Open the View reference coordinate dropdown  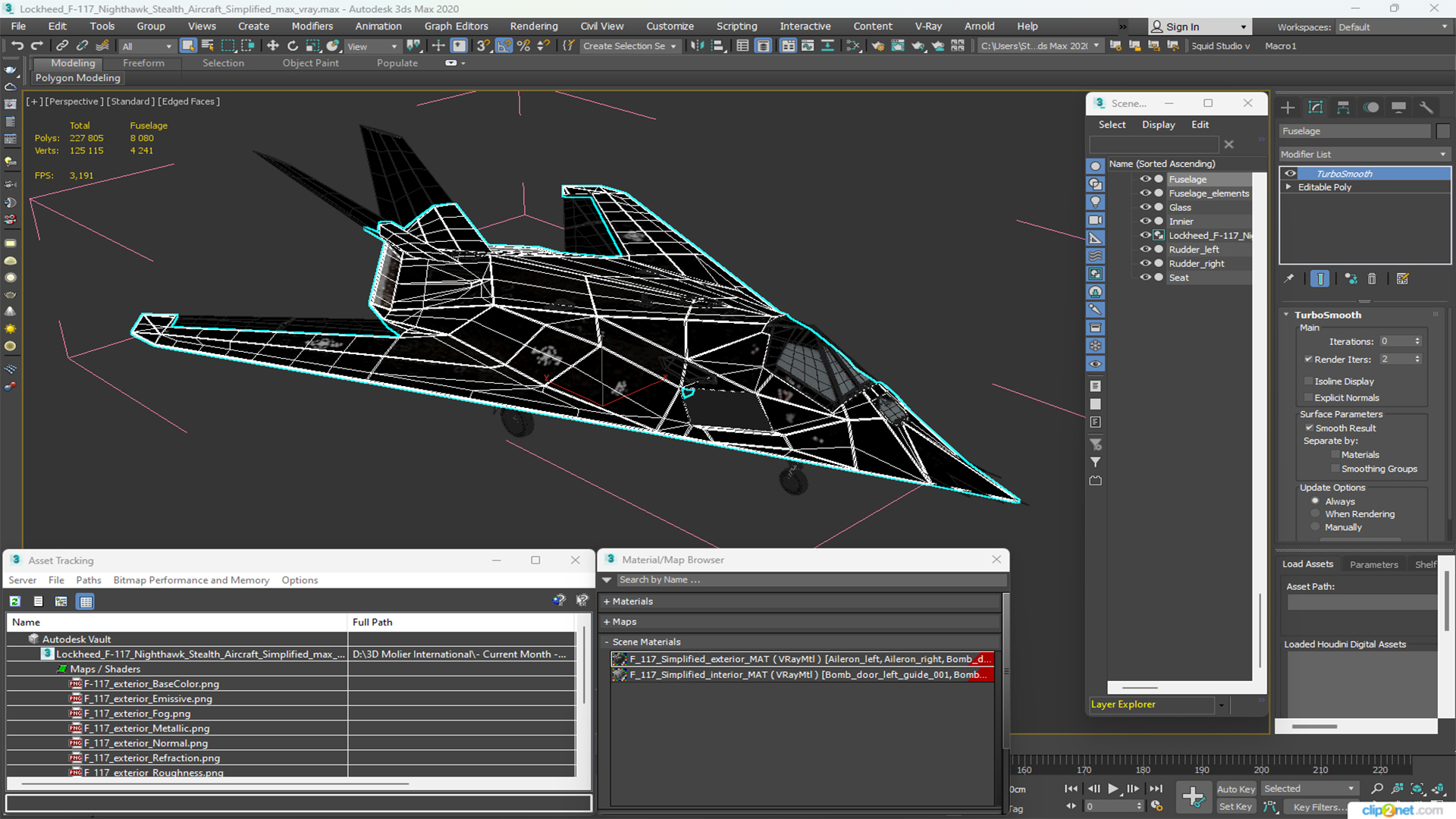(372, 46)
